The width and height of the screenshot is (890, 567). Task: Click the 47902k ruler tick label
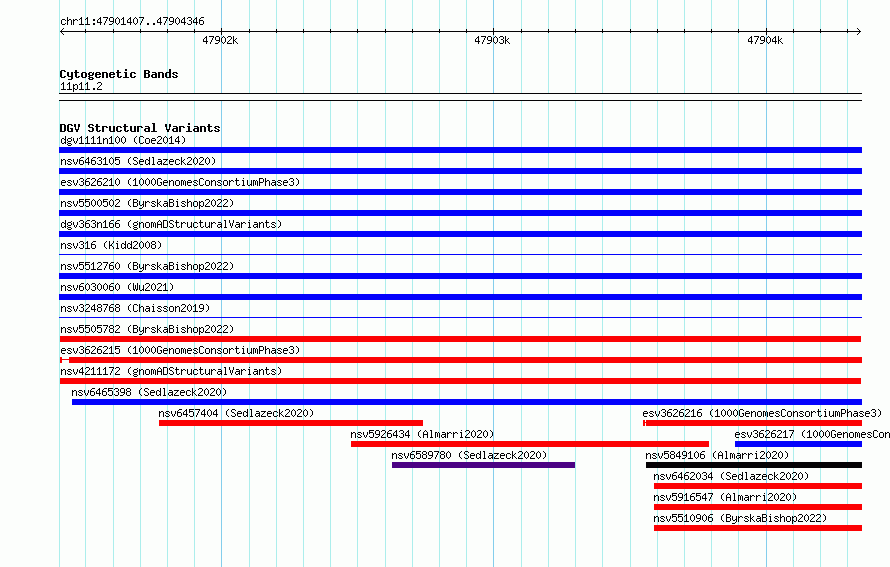pyautogui.click(x=220, y=40)
